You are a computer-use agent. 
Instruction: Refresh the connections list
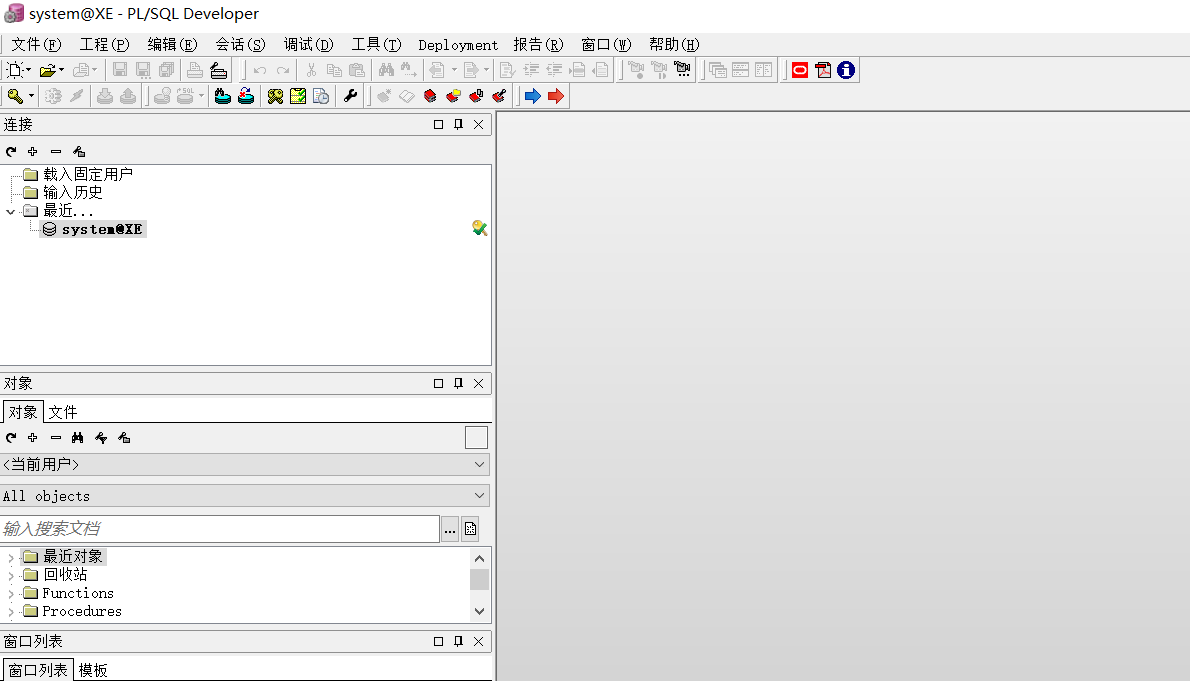[10, 151]
